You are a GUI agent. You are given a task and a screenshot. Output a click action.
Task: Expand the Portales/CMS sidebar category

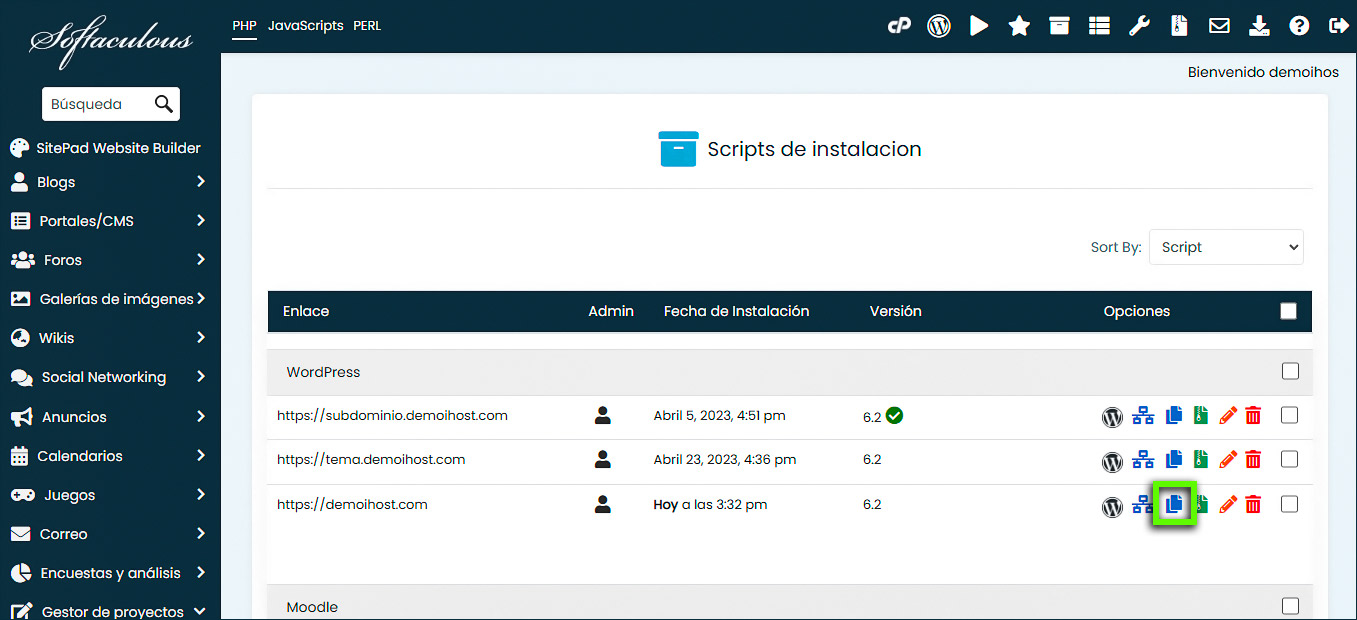[110, 221]
